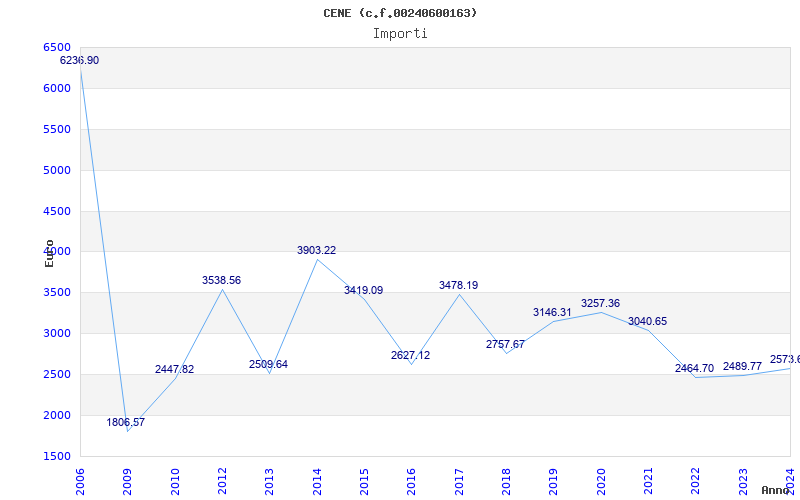Click y-axis tick 4500
The height and width of the screenshot is (500, 800).
(x=57, y=211)
